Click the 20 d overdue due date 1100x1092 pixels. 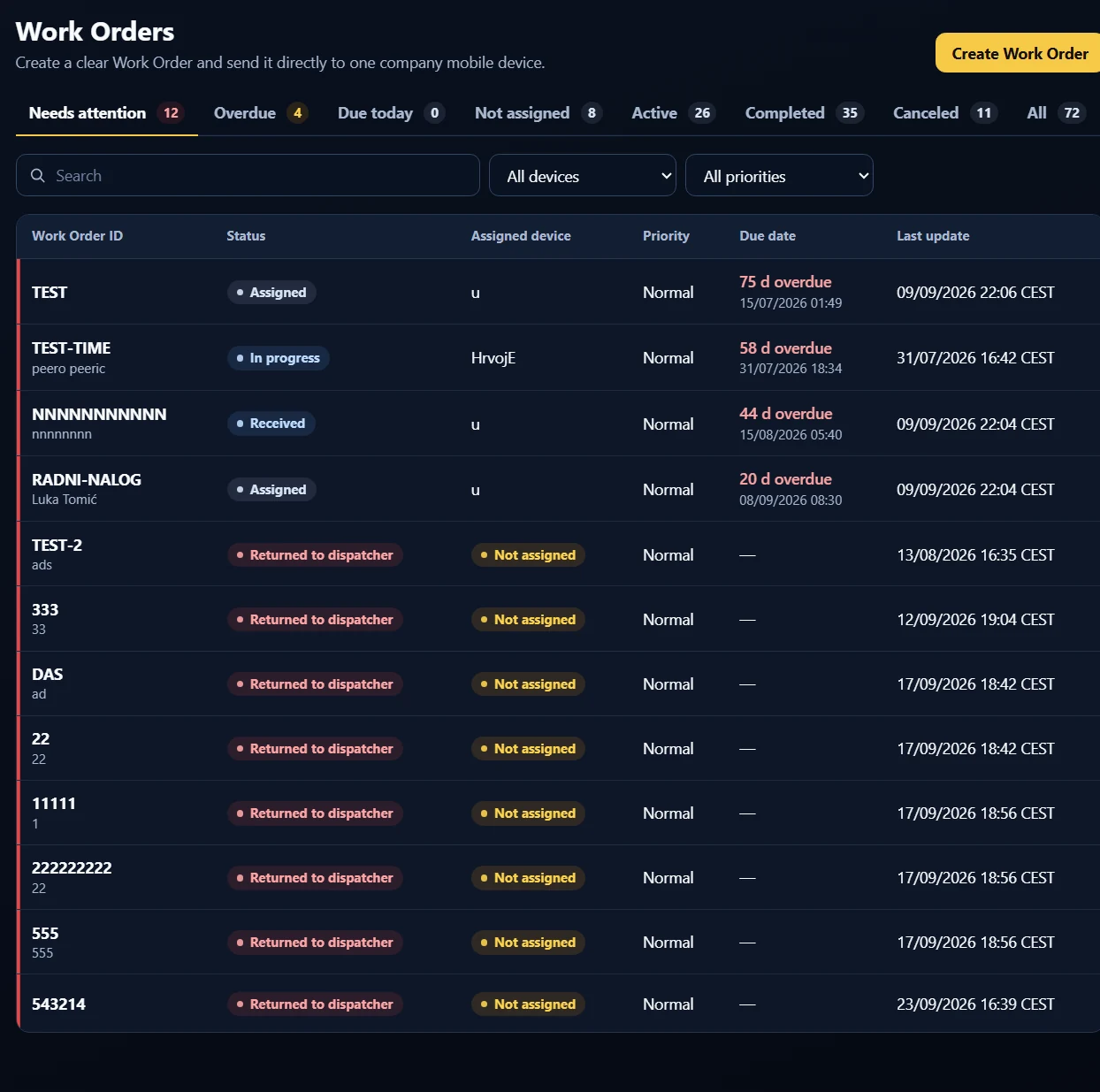point(785,479)
